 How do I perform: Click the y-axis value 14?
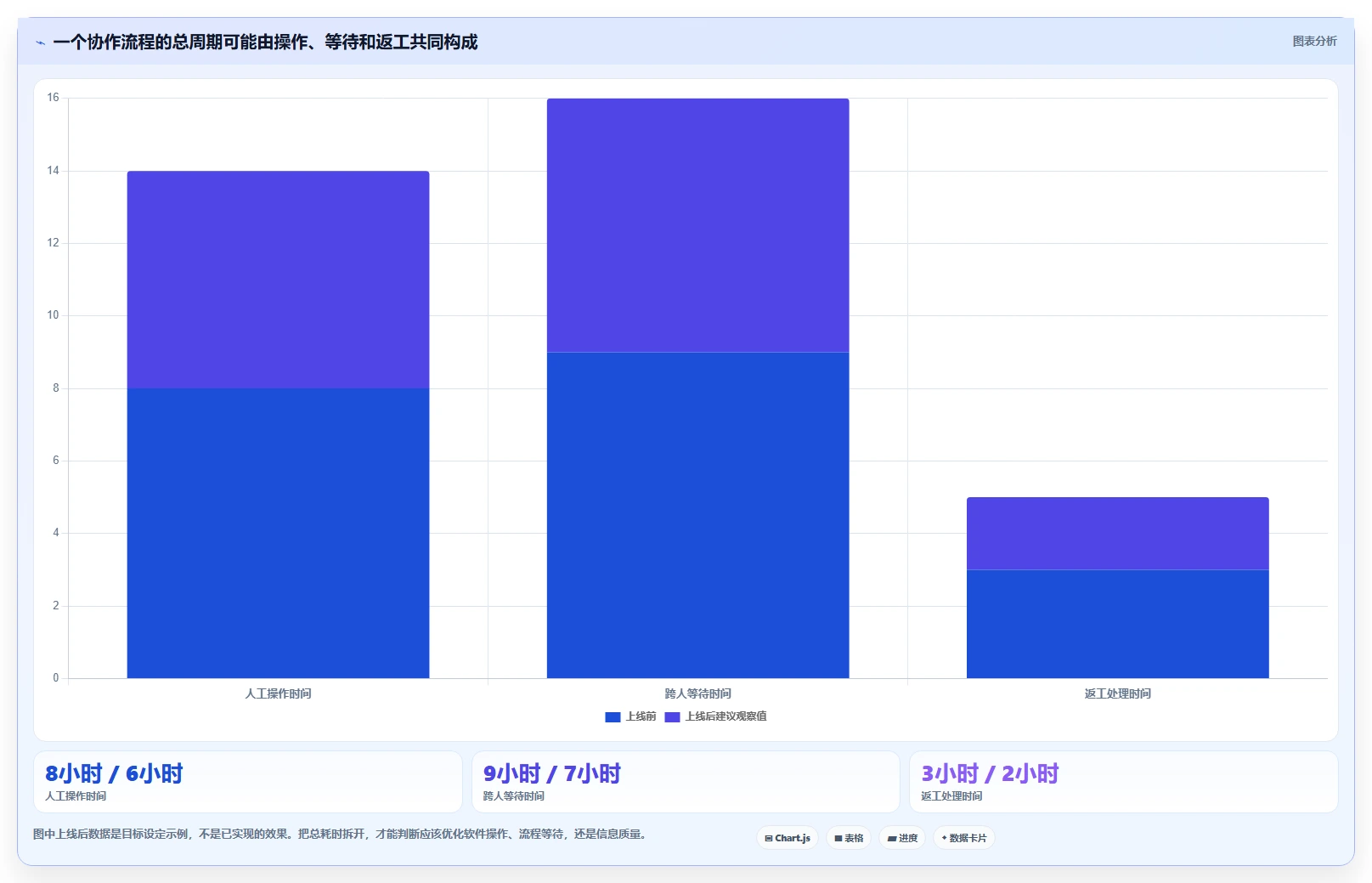click(54, 171)
